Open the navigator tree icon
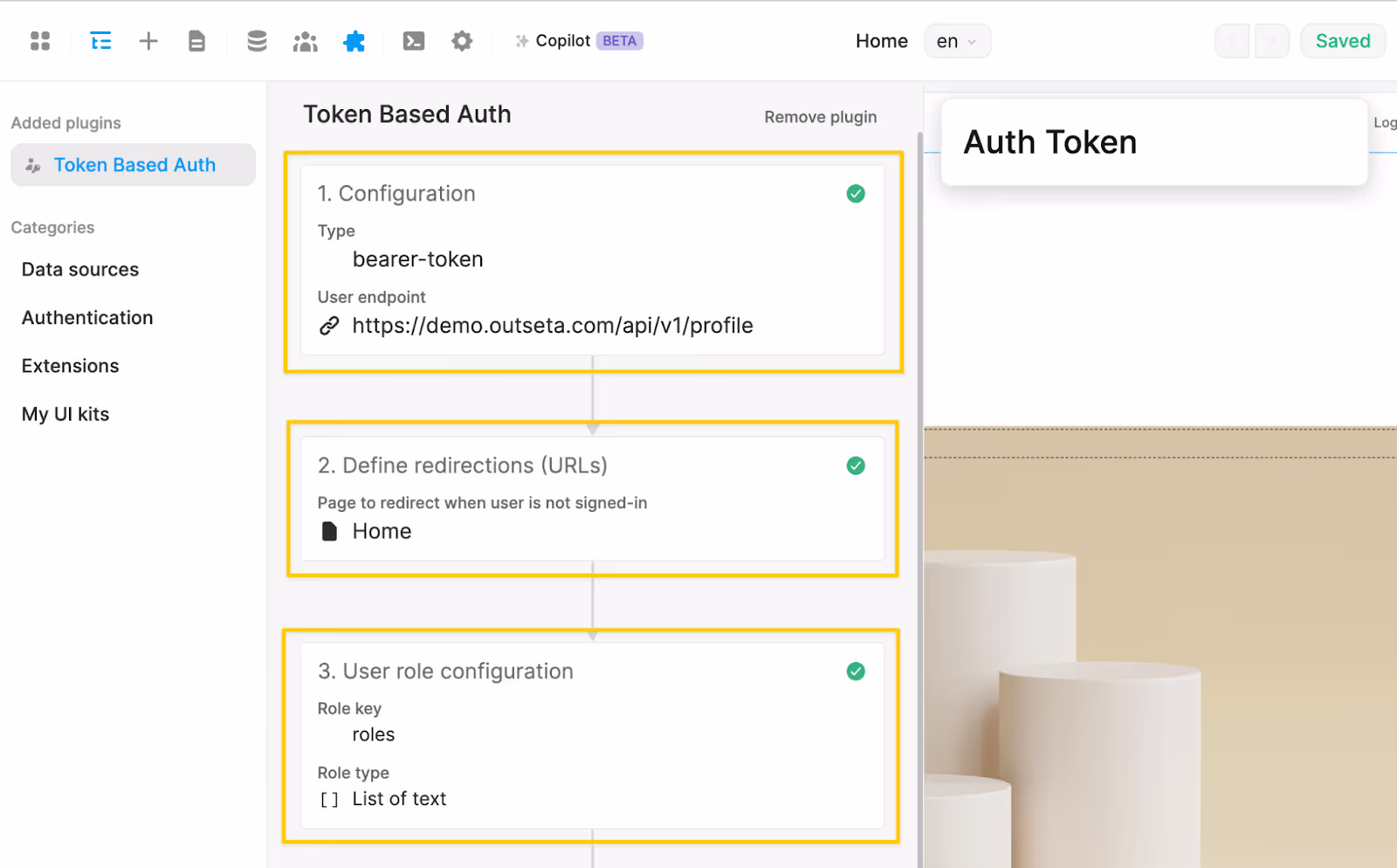Image resolution: width=1397 pixels, height=868 pixels. pyautogui.click(x=100, y=41)
